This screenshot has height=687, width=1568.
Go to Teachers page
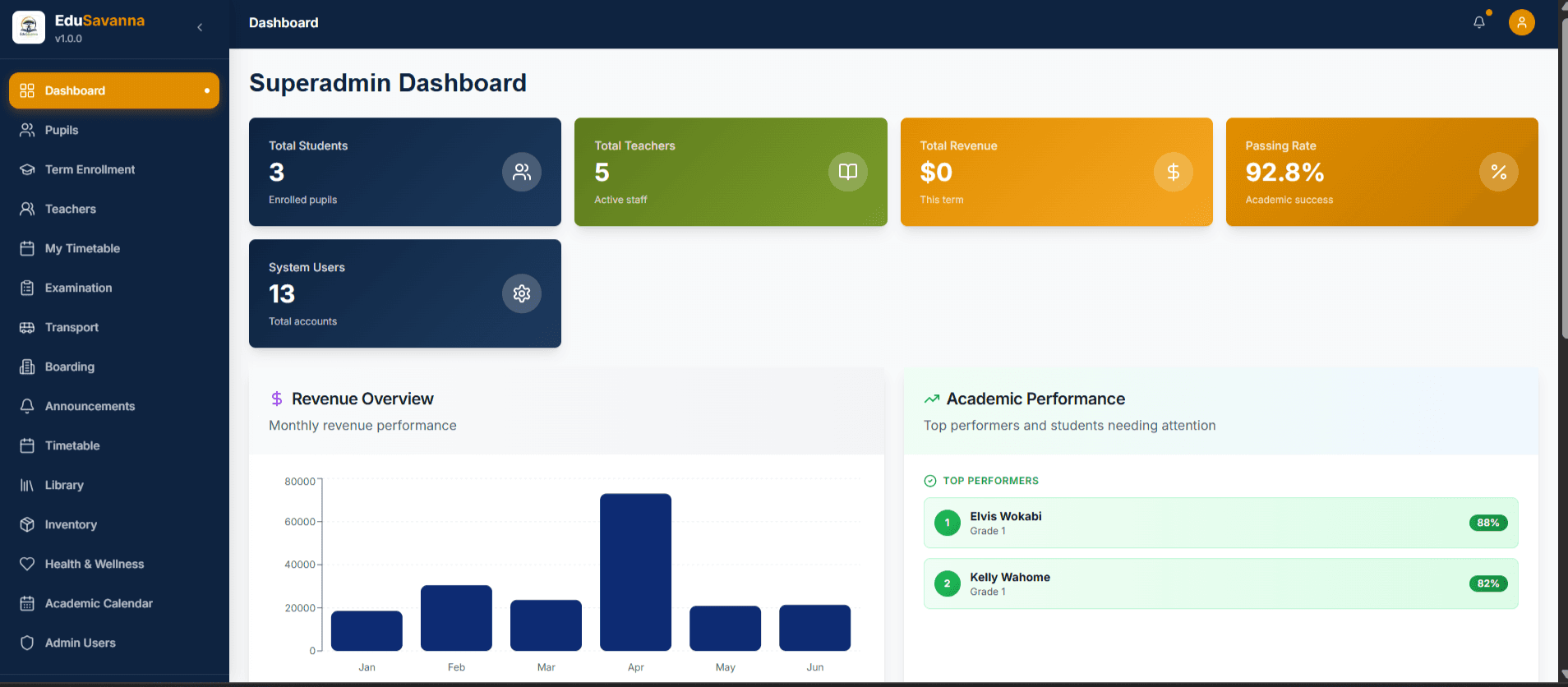click(x=114, y=209)
